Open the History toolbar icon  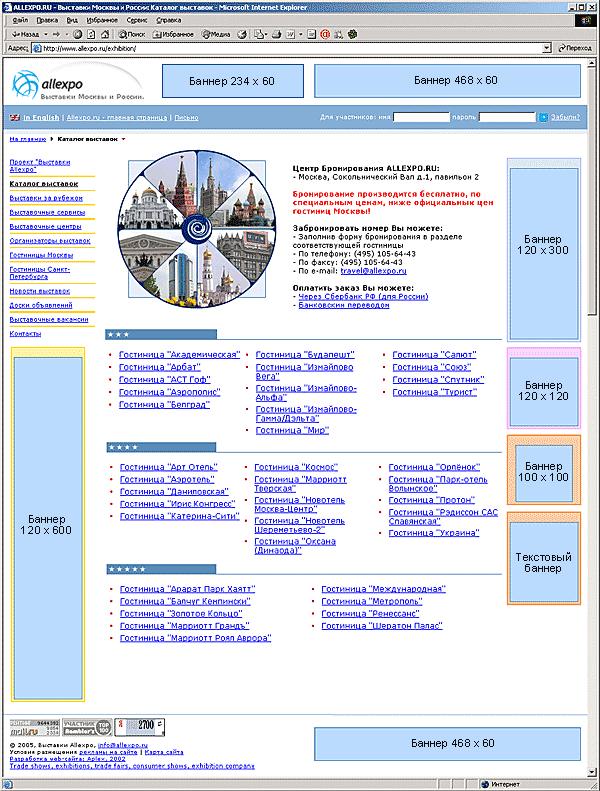[242, 34]
